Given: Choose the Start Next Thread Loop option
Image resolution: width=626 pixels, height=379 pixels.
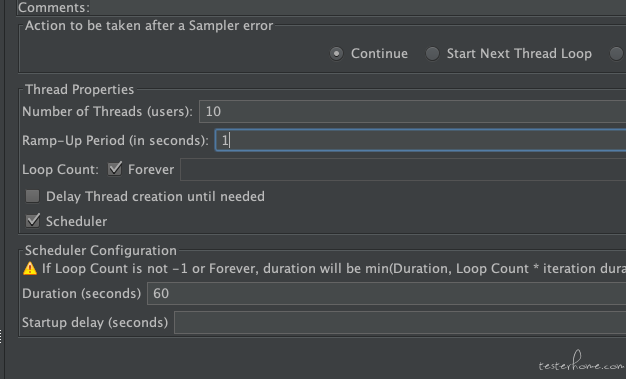Looking at the screenshot, I should pos(432,54).
